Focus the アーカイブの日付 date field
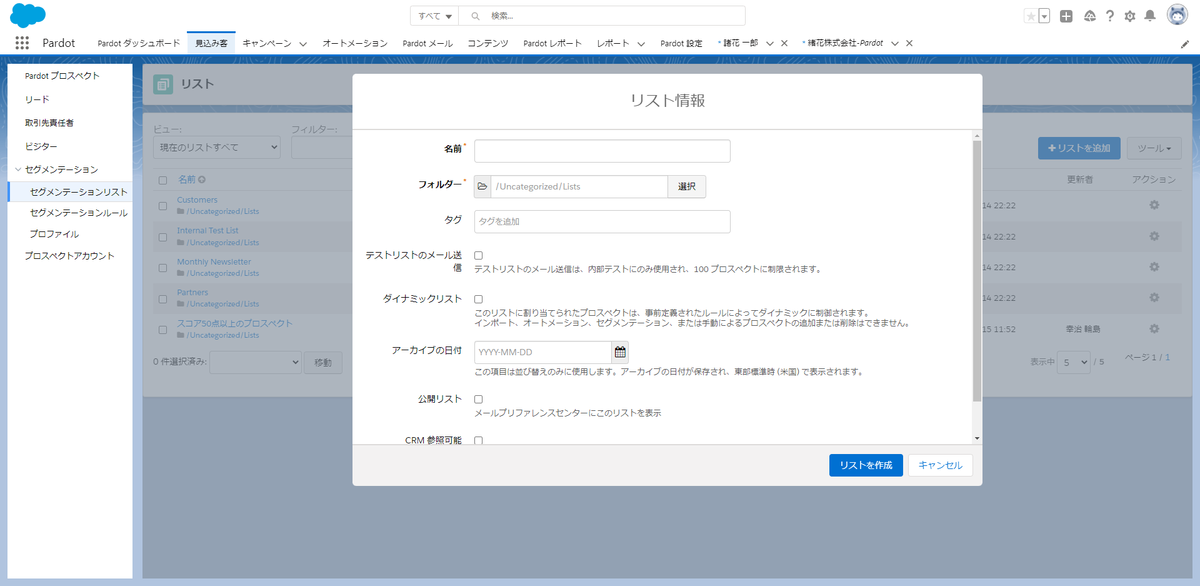 [x=543, y=352]
